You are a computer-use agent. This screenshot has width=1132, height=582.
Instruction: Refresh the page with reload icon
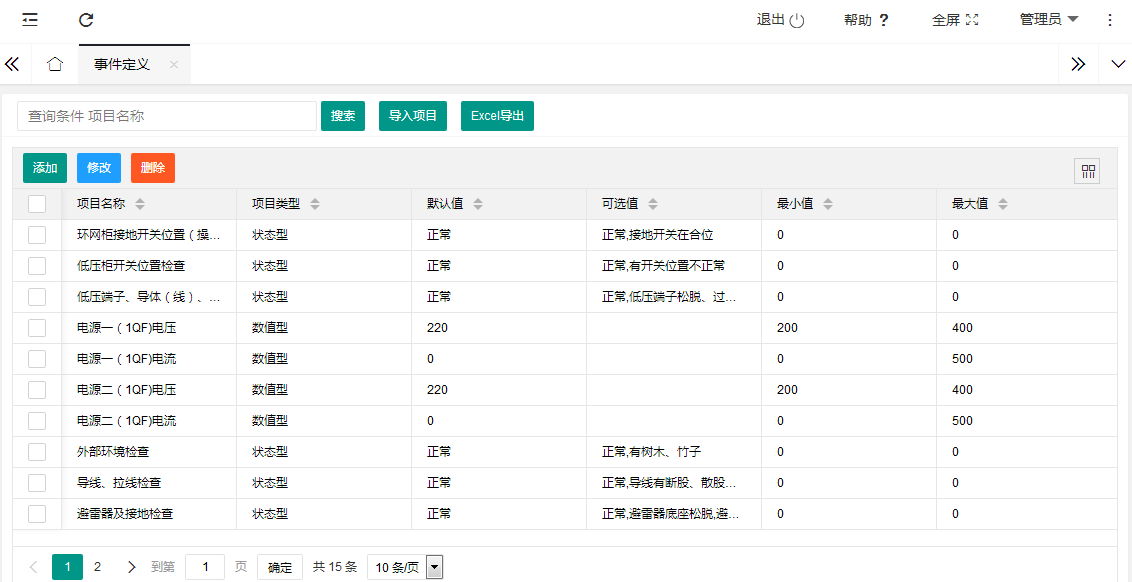coord(86,19)
